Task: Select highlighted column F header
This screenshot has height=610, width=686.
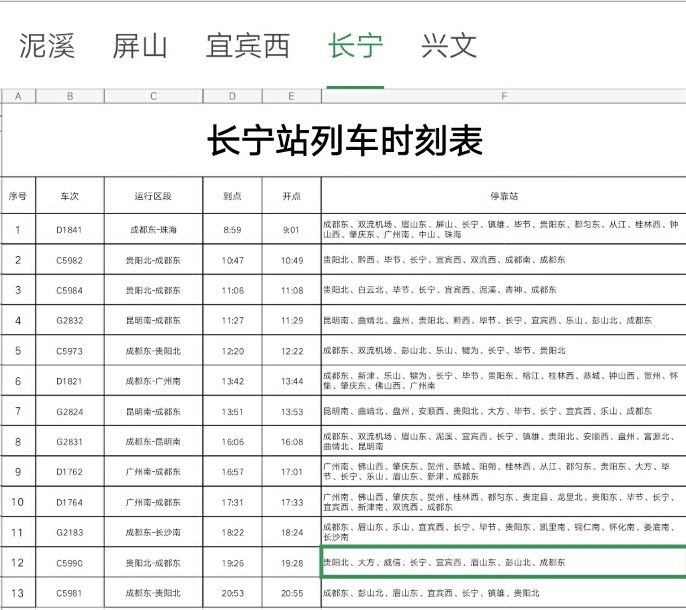Action: pos(503,96)
